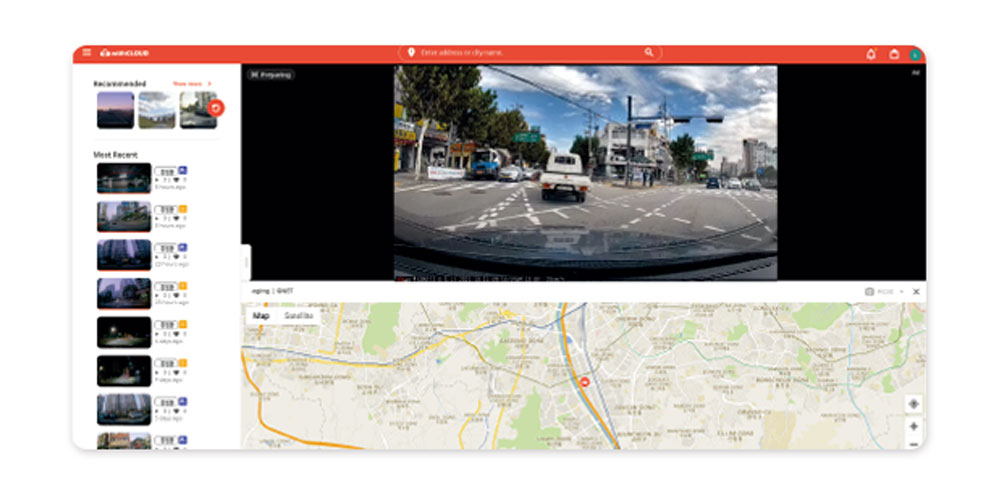Open the fourth Most Recent video thumbnail
The width and height of the screenshot is (1000, 493).
tap(124, 293)
